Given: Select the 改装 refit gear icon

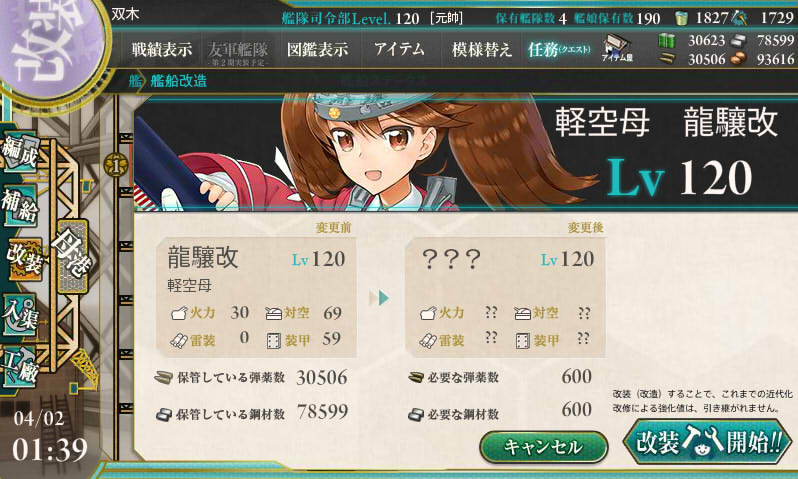Looking at the screenshot, I should [x=23, y=260].
